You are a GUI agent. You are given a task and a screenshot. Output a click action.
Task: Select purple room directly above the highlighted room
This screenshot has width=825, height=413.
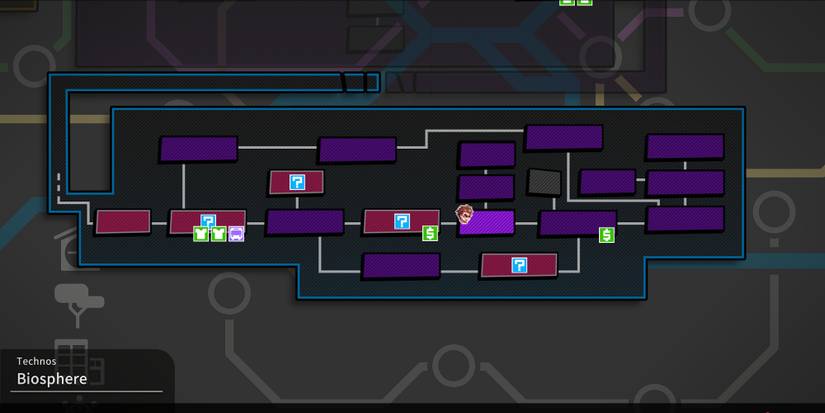click(x=486, y=188)
